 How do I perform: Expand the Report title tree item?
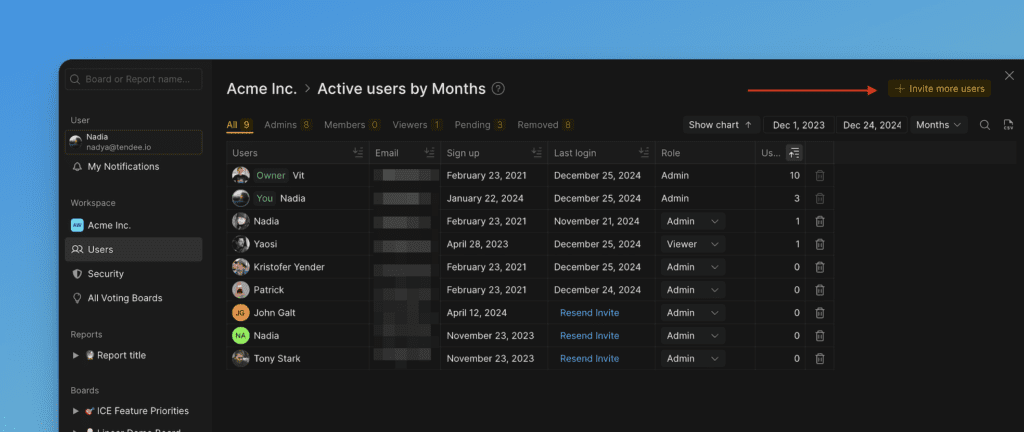coord(76,355)
